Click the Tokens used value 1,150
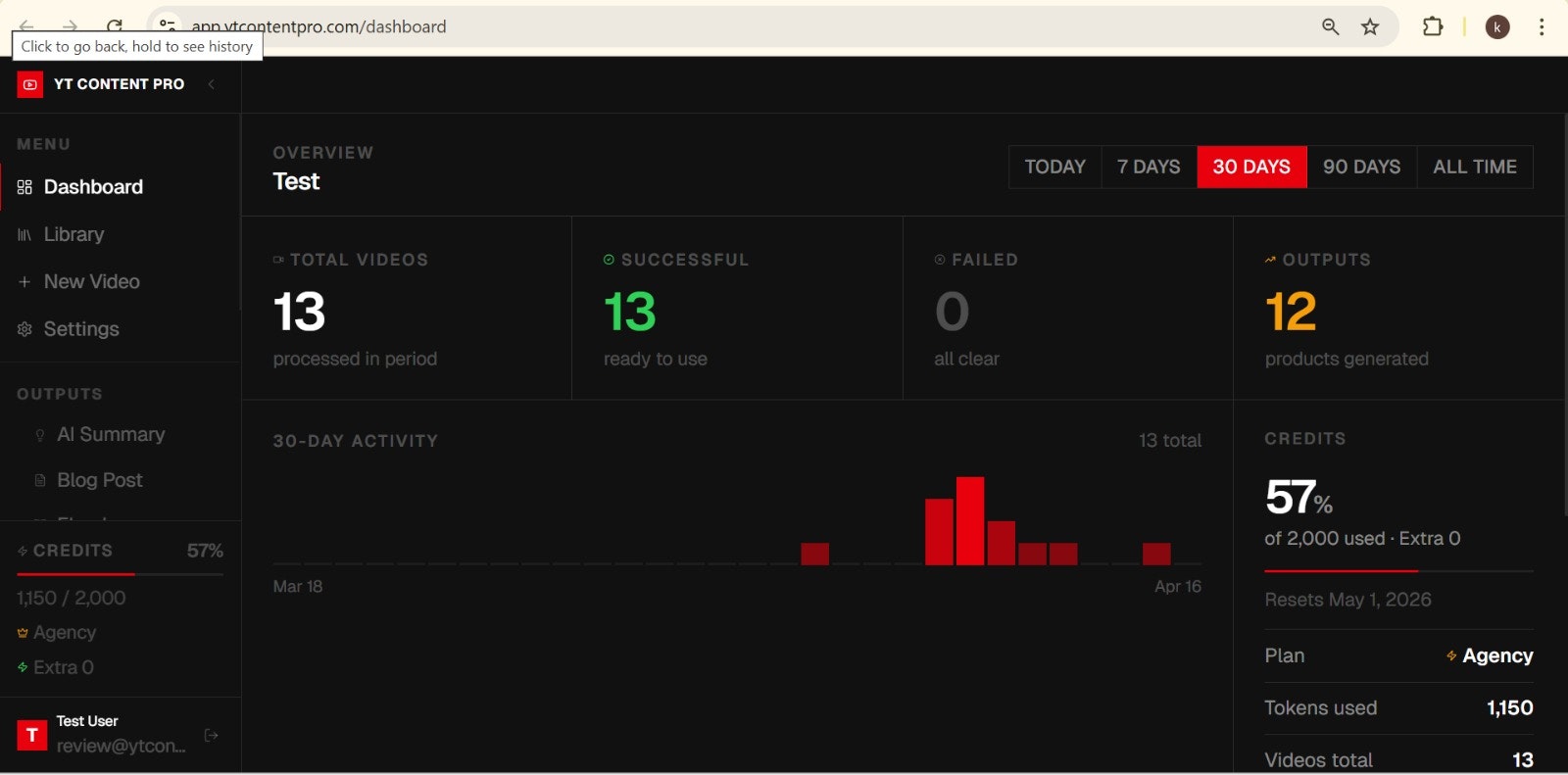1568x775 pixels. point(1510,708)
